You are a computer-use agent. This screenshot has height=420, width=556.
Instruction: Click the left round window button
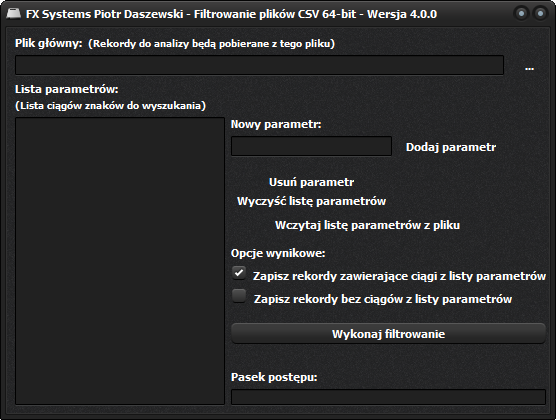[x=521, y=13]
